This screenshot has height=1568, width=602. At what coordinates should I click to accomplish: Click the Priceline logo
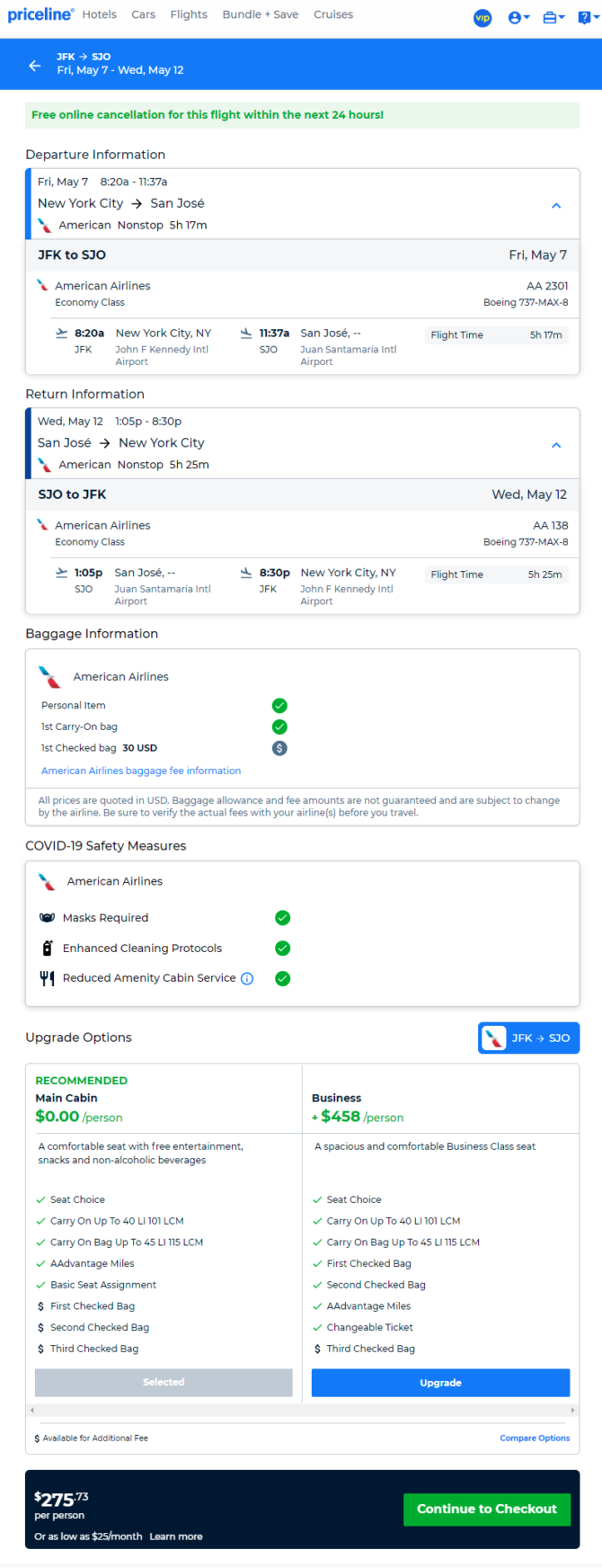(40, 14)
